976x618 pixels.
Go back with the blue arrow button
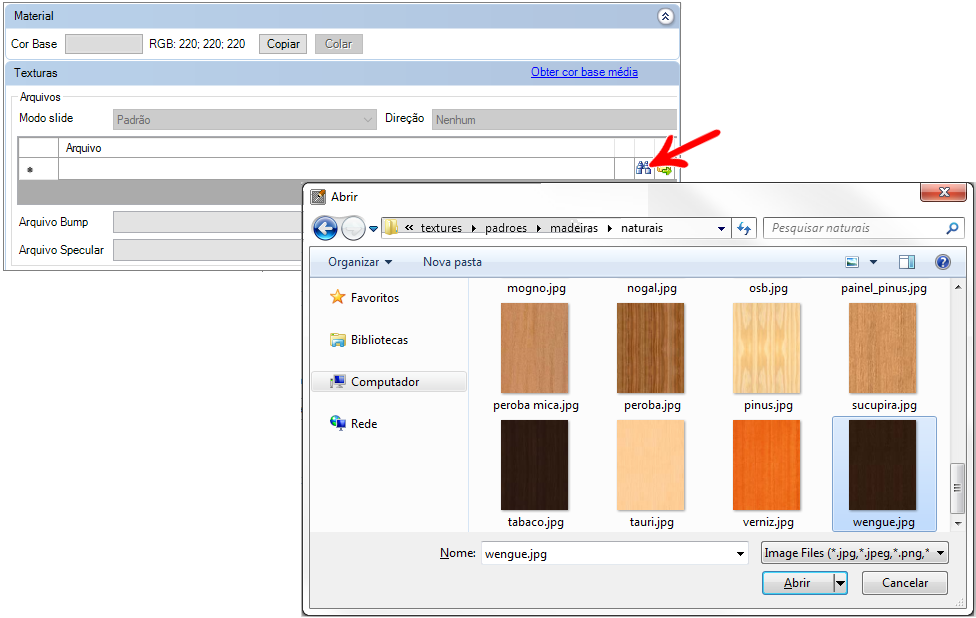point(325,228)
